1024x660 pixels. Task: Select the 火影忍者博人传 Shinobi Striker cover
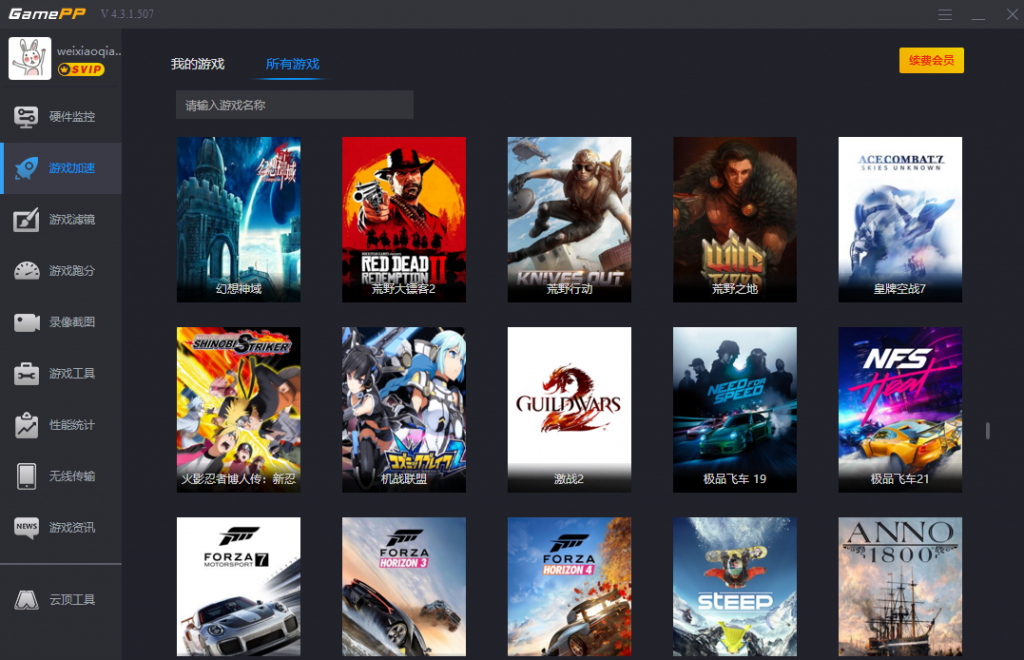click(238, 409)
